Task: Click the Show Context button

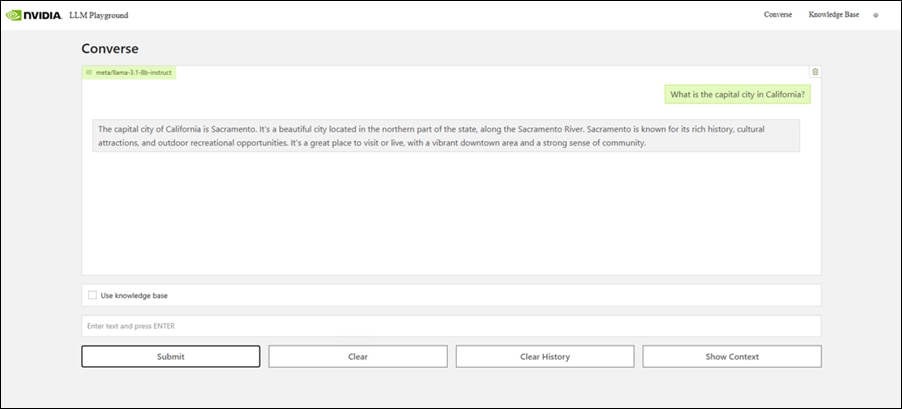Action: [732, 357]
